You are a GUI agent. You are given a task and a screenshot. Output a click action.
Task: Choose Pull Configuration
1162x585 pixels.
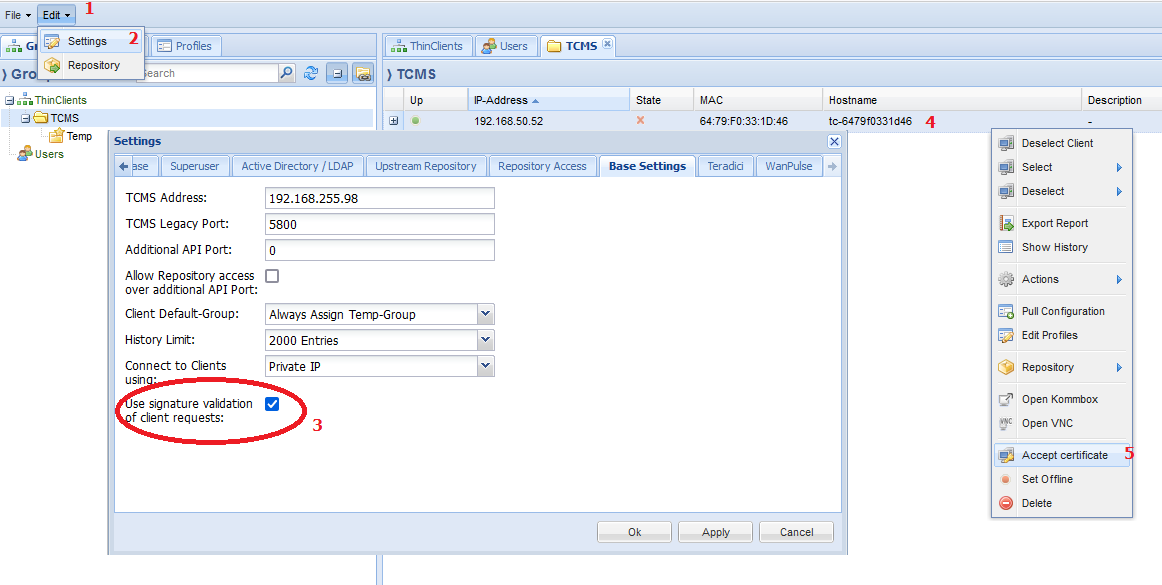(1061, 311)
